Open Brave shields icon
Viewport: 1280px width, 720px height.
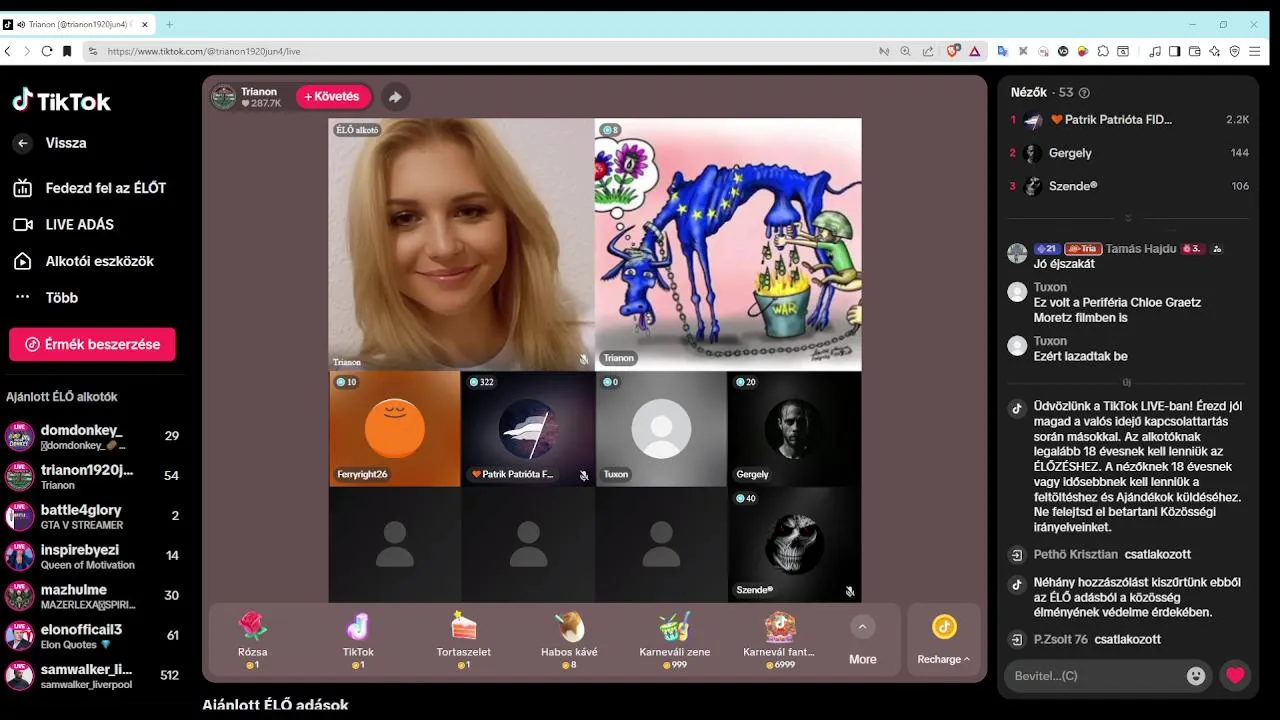953,51
